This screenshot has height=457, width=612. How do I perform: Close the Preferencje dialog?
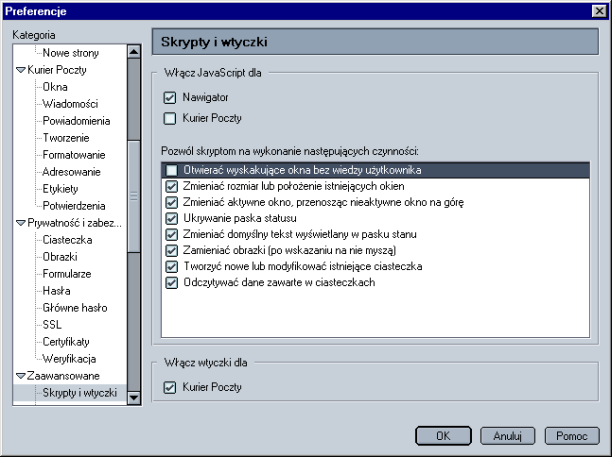coord(599,11)
